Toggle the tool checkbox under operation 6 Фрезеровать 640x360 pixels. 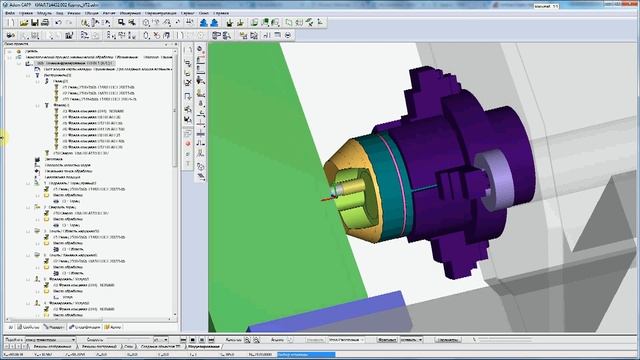[x=47, y=309]
